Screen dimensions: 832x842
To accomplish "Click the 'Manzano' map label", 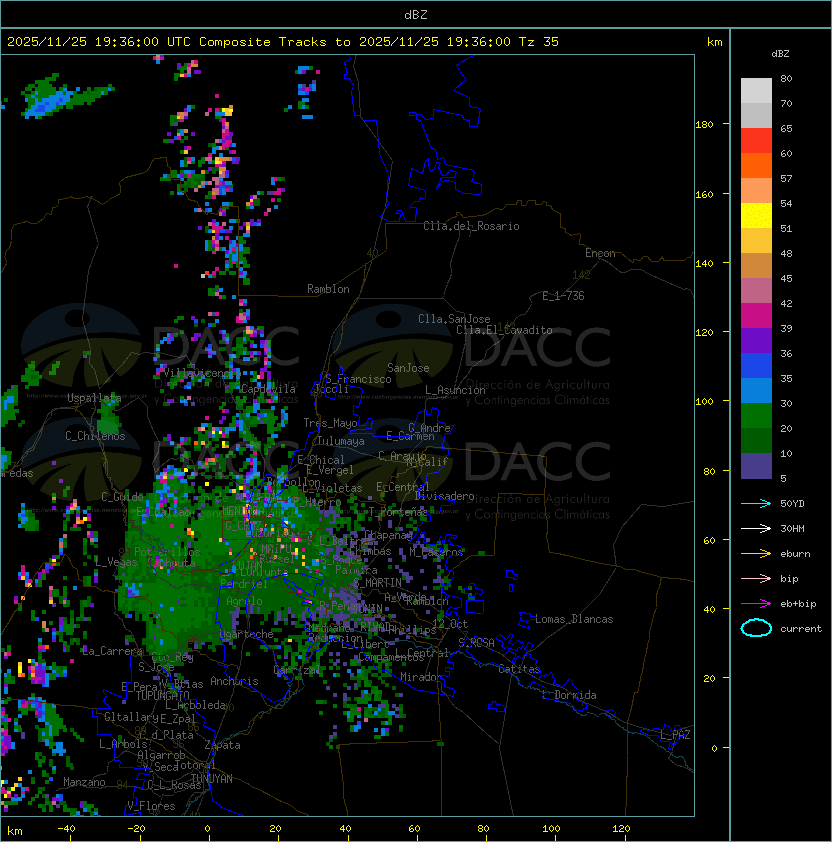I will click(x=84, y=782).
